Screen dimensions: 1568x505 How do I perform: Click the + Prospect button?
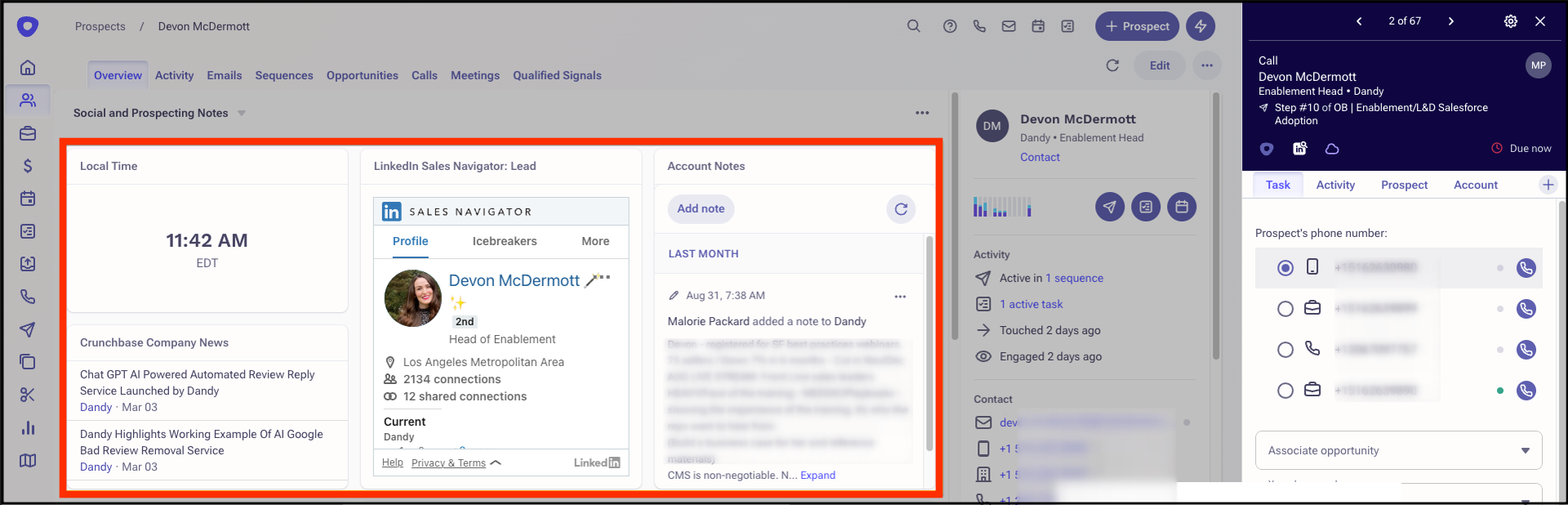coord(1137,26)
